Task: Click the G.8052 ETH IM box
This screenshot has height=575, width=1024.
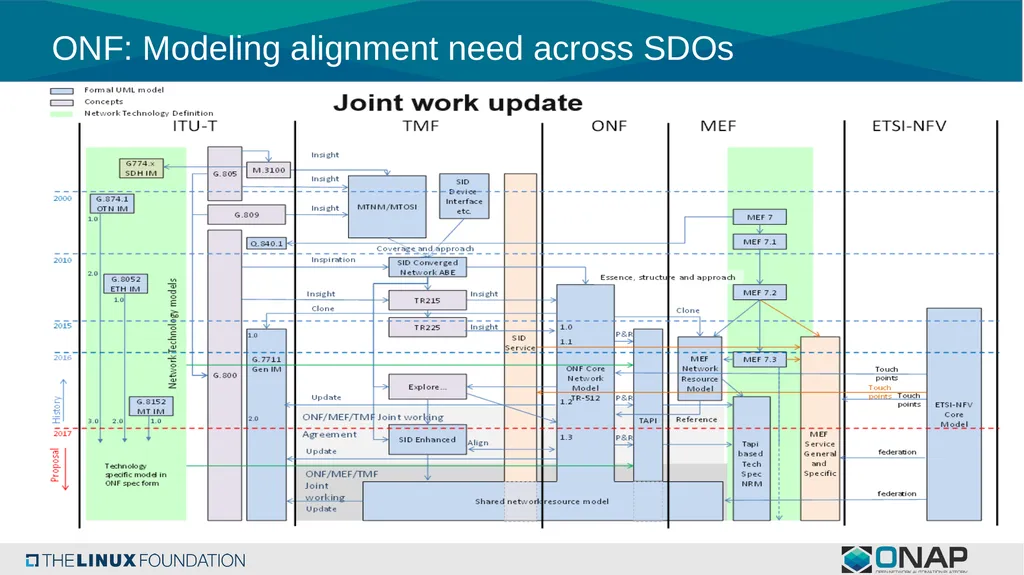Action: (x=125, y=284)
